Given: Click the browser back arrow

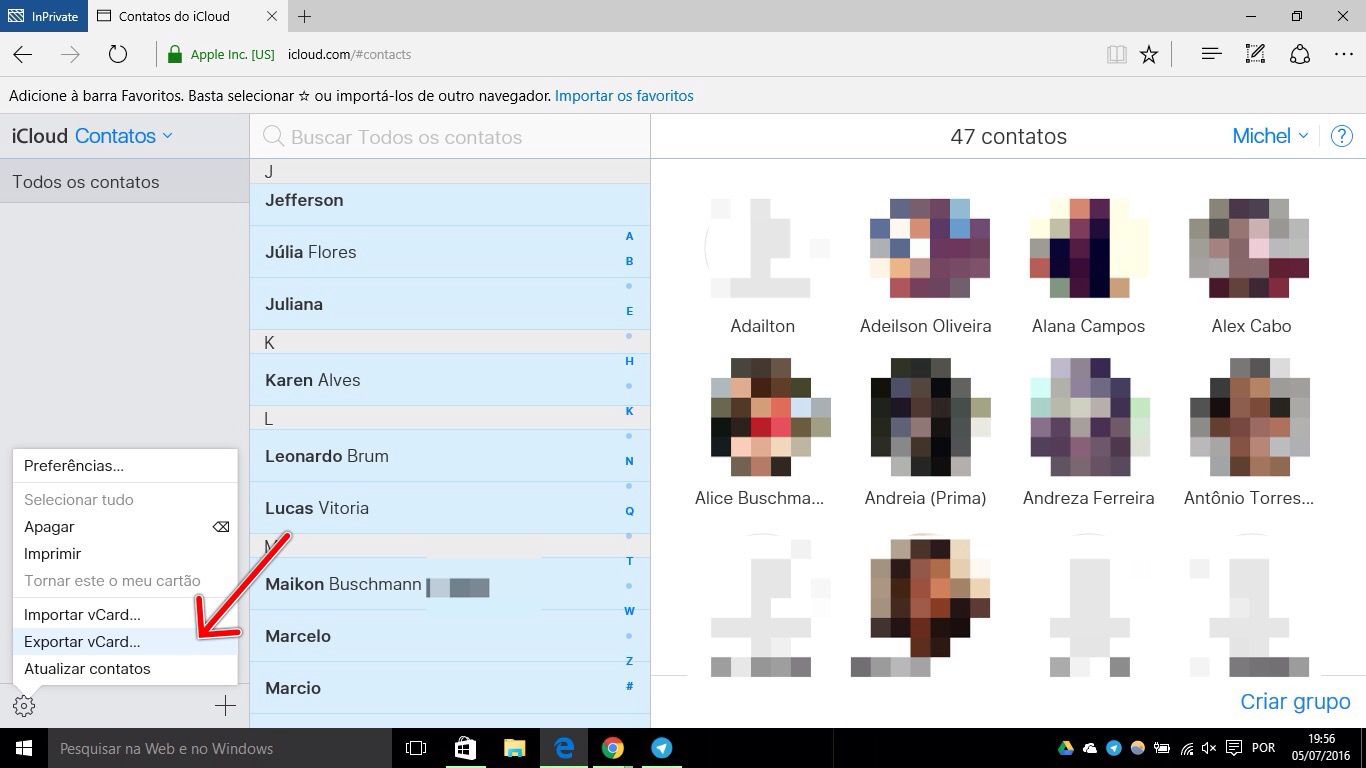Looking at the screenshot, I should (x=23, y=55).
